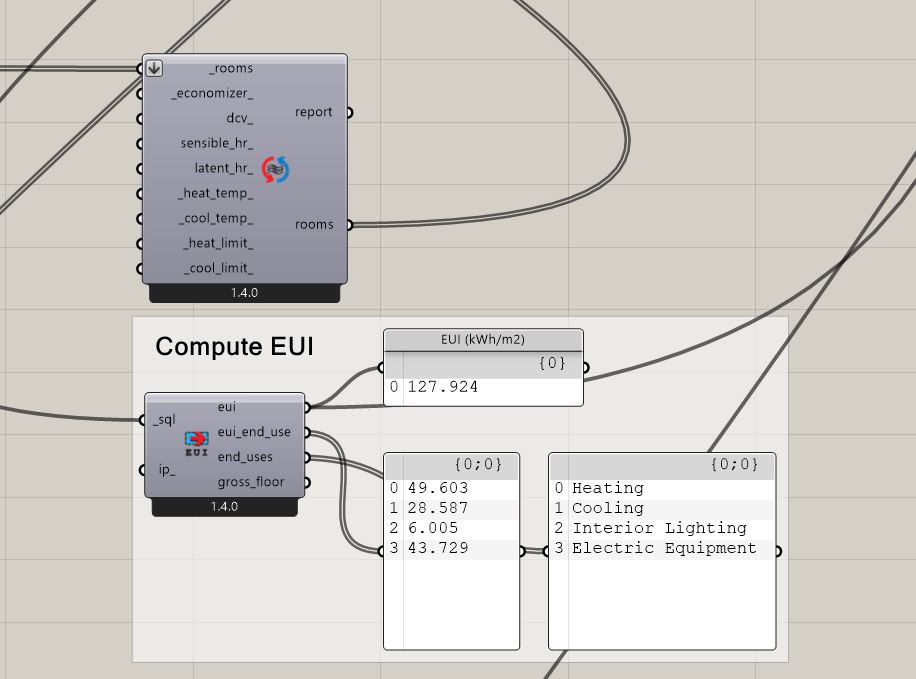Click the Ideal Air HVAC component icon
This screenshot has height=679, width=916.
275,169
